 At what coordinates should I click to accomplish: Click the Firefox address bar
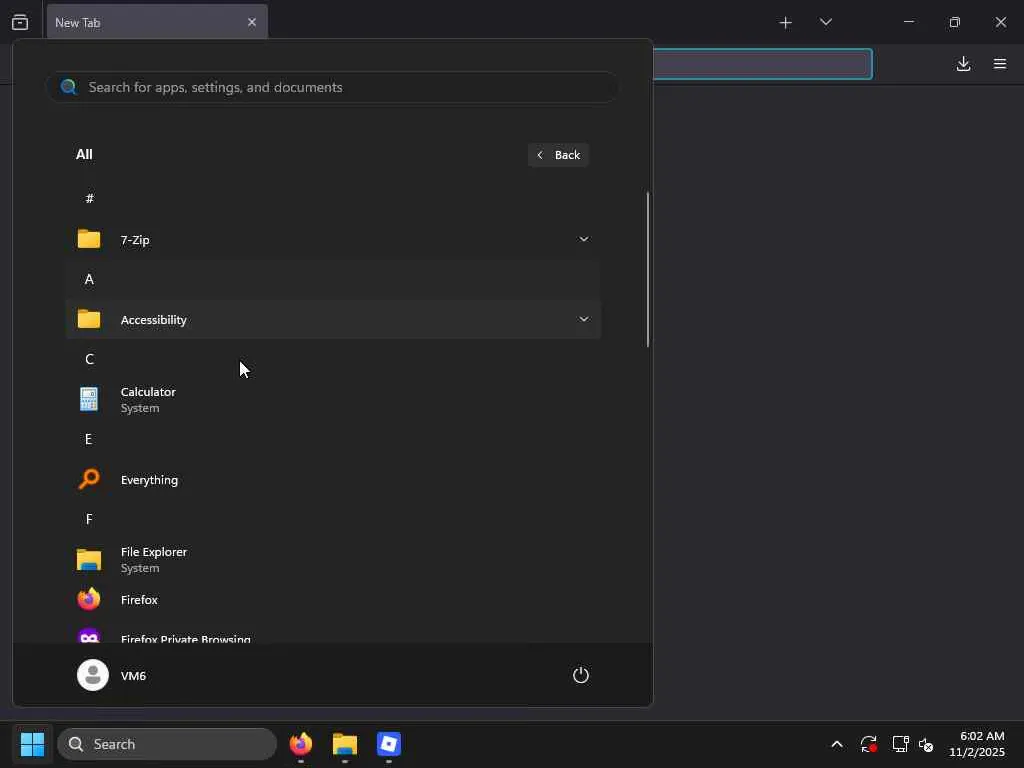pos(763,64)
